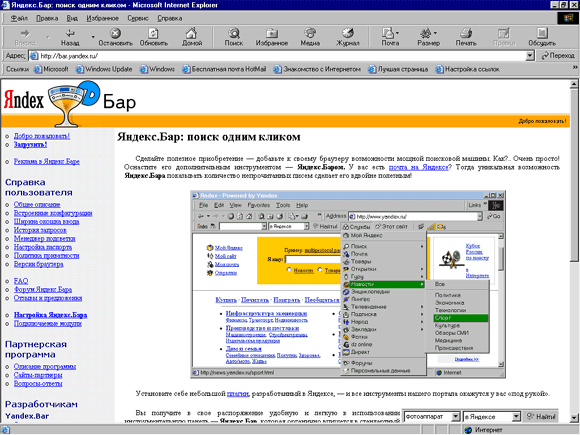
Task: Open the Правка menu
Action: click(x=47, y=18)
